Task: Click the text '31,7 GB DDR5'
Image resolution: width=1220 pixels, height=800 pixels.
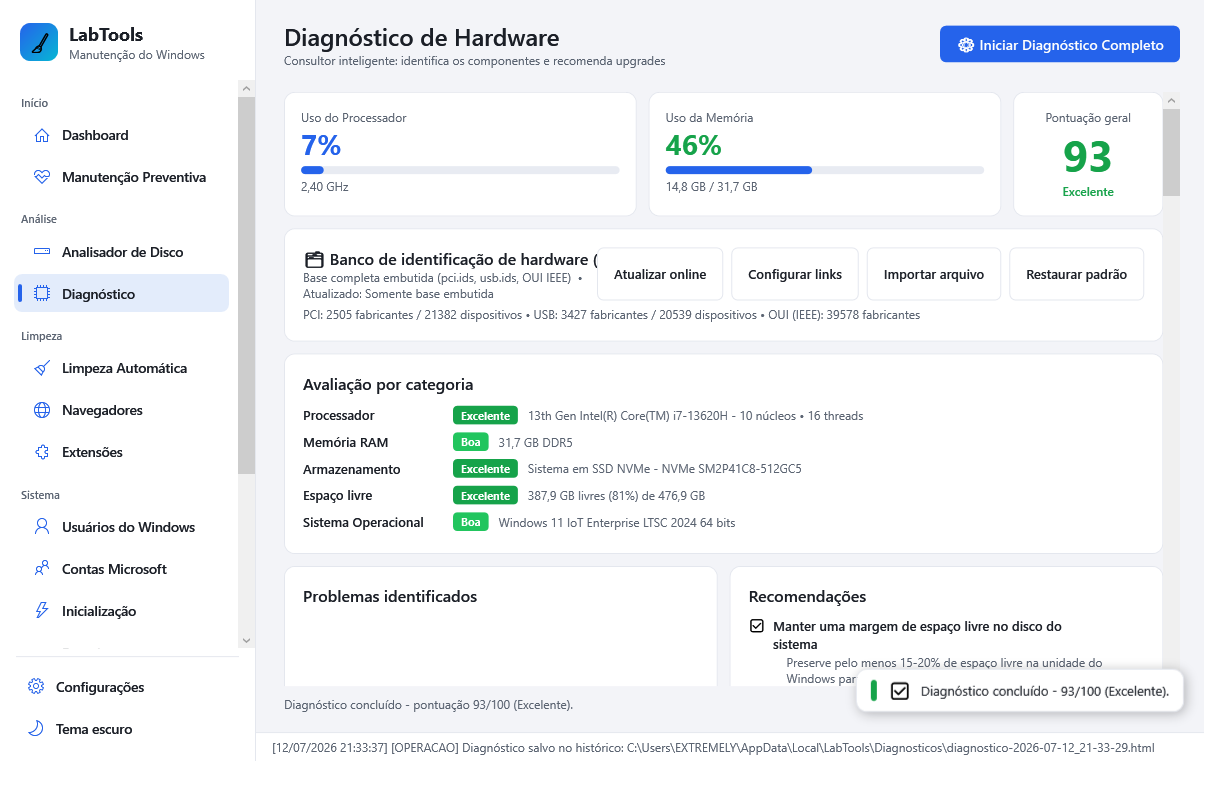Action: [x=536, y=442]
